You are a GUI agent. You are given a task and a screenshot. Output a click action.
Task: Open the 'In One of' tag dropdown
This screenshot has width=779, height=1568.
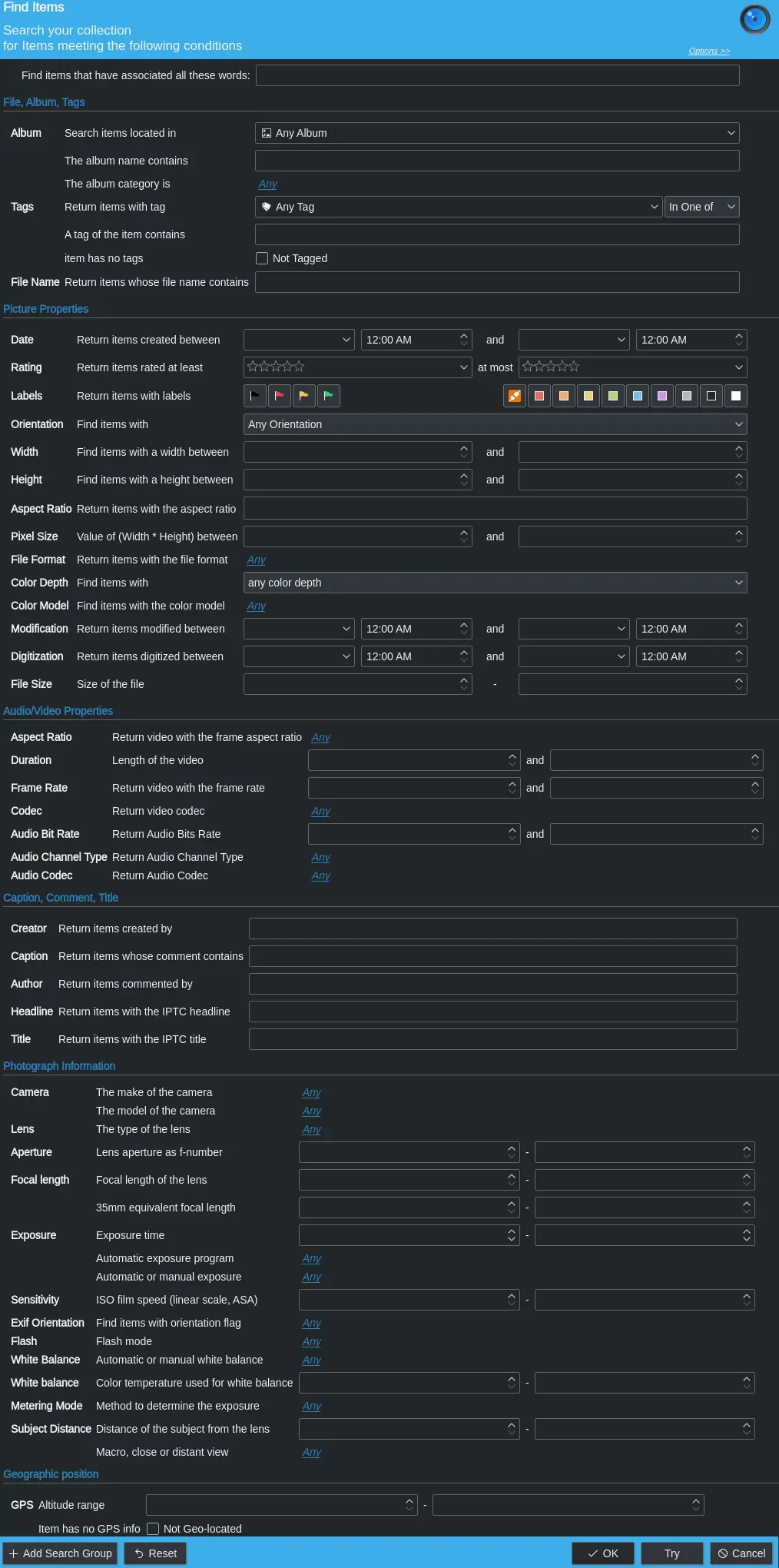click(701, 207)
